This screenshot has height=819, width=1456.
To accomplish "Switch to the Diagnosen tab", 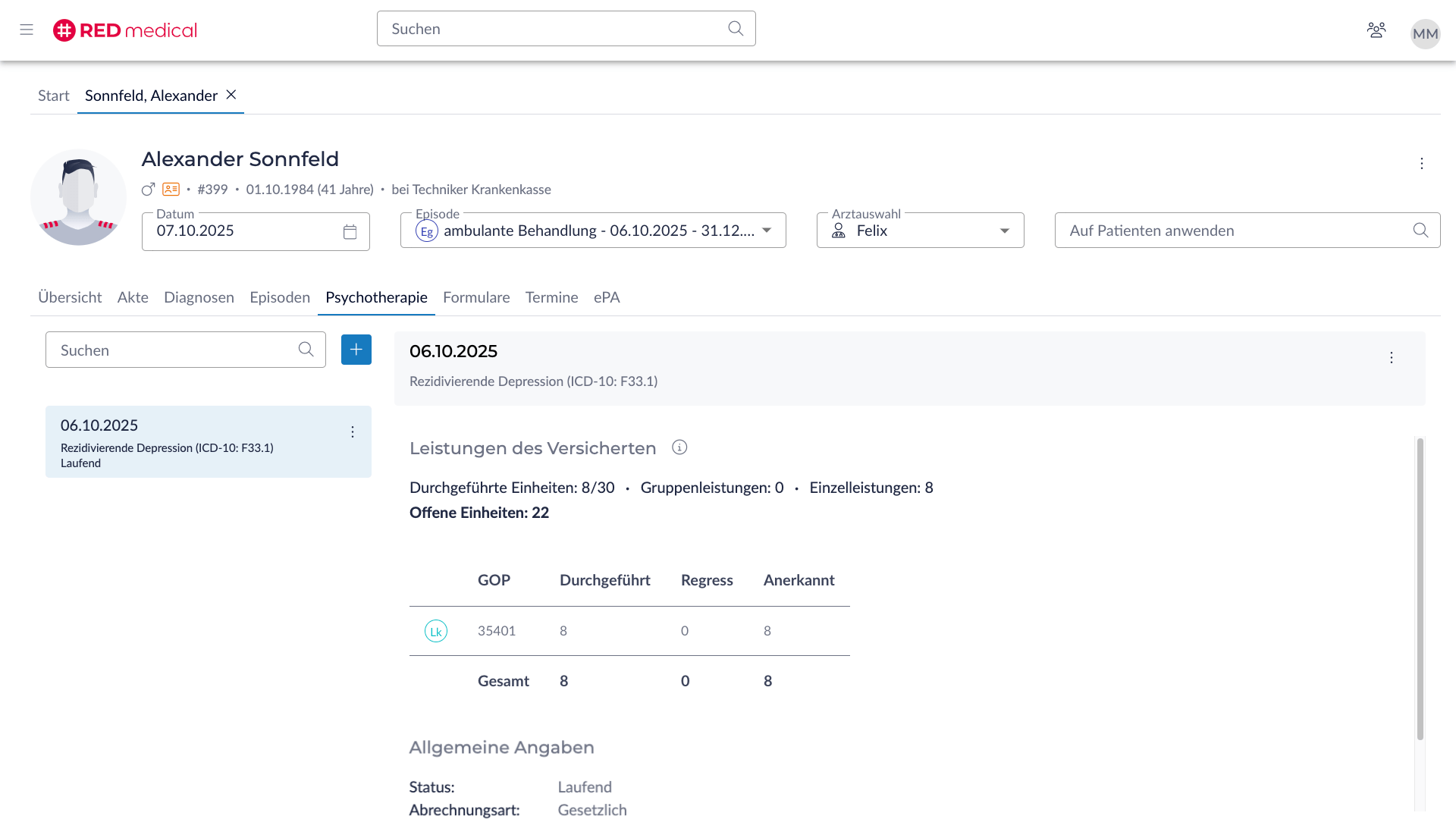I will click(x=199, y=297).
